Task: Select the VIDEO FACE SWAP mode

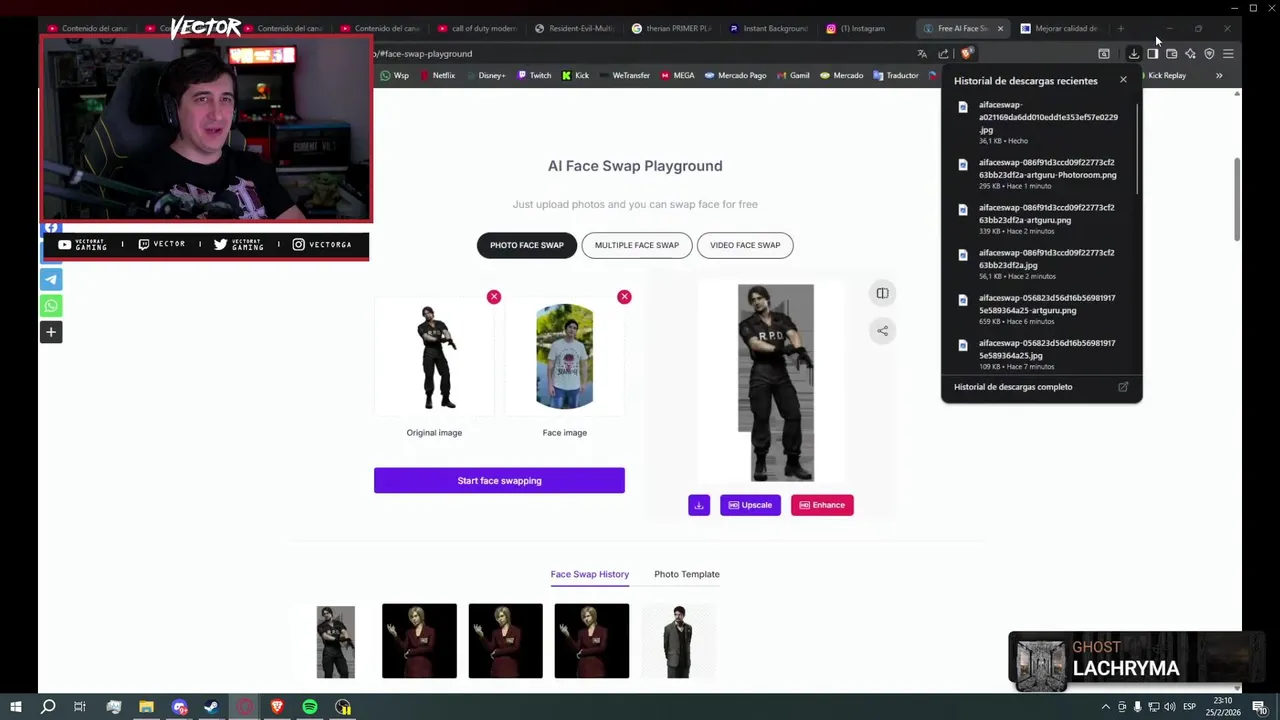Action: click(x=745, y=245)
